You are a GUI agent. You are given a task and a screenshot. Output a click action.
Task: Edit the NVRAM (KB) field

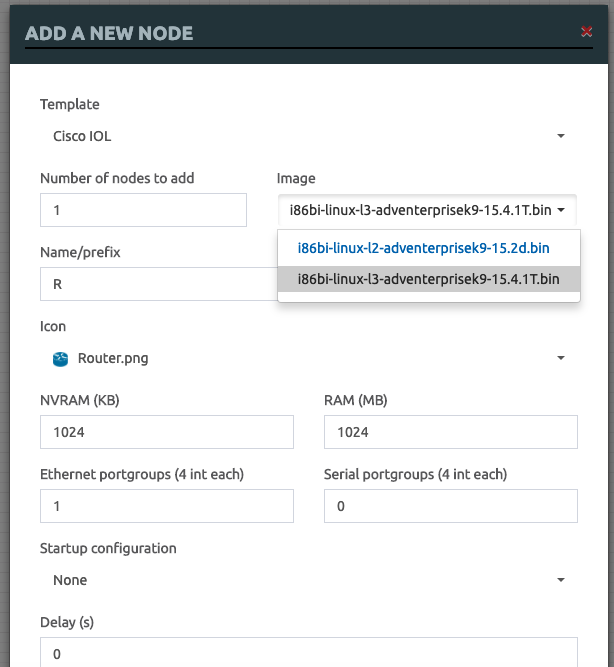[x=167, y=432]
